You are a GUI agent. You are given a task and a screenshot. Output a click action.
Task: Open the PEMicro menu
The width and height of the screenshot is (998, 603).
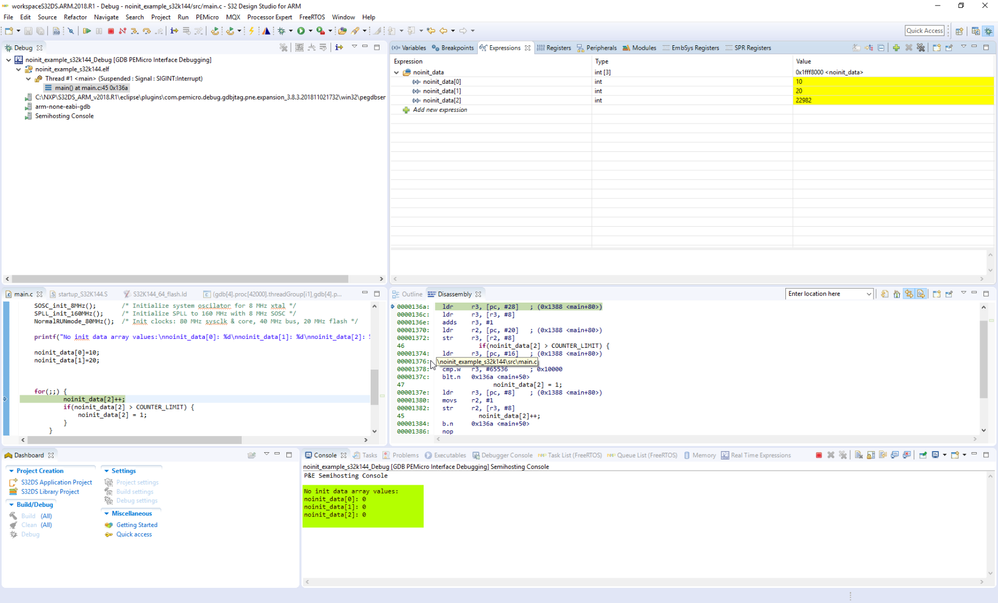click(x=207, y=17)
